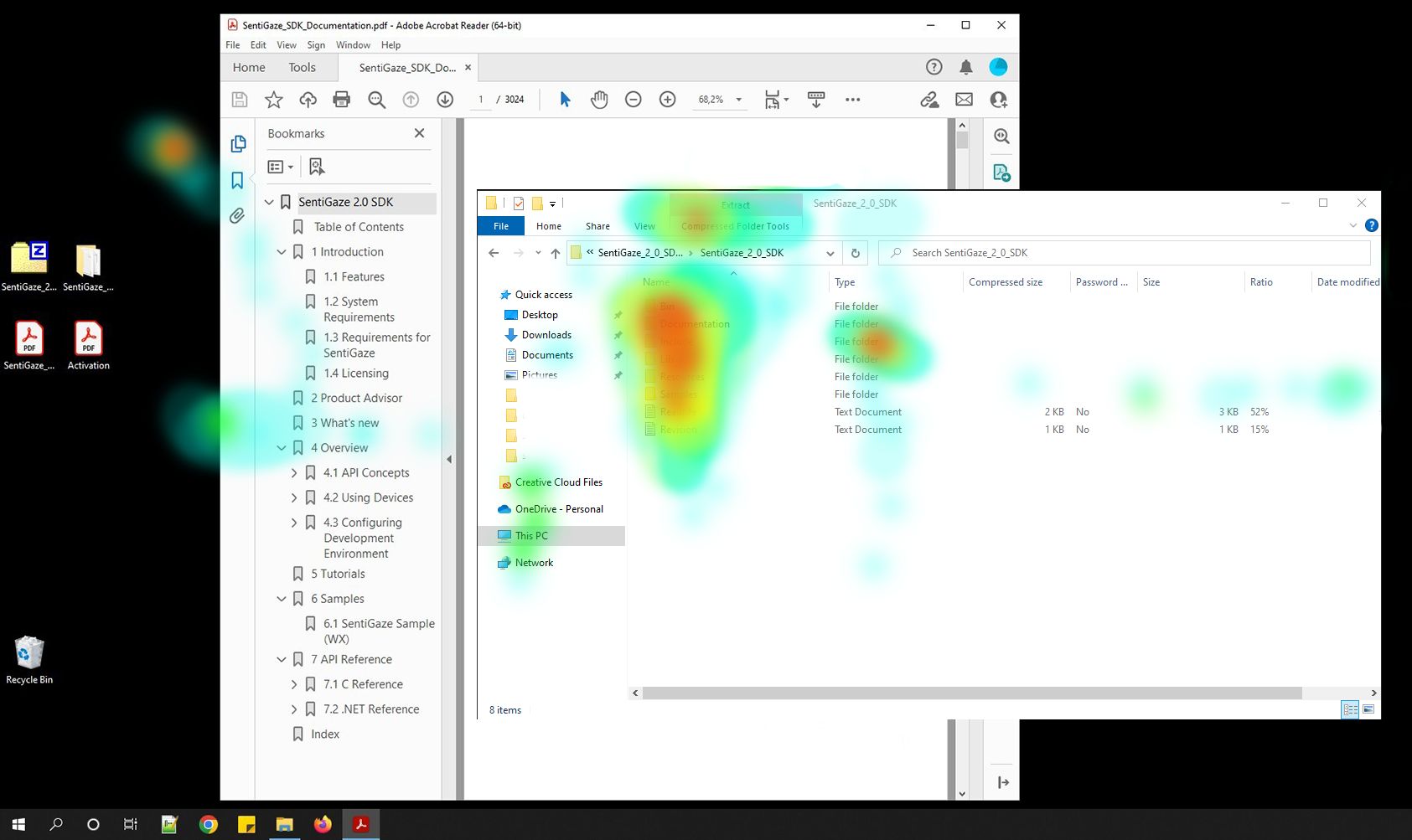The height and width of the screenshot is (840, 1412).
Task: Choose the selection arrow tool
Action: tap(565, 100)
